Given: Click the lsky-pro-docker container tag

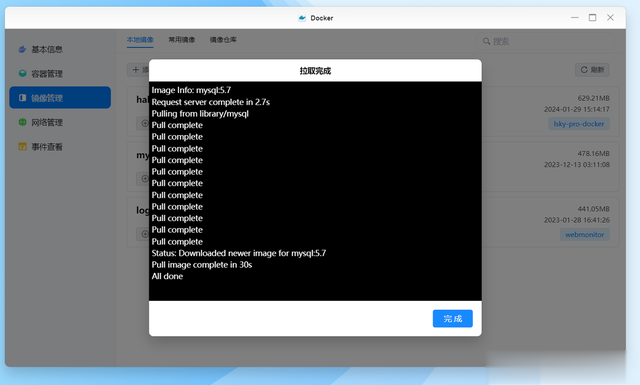Looking at the screenshot, I should [578, 124].
